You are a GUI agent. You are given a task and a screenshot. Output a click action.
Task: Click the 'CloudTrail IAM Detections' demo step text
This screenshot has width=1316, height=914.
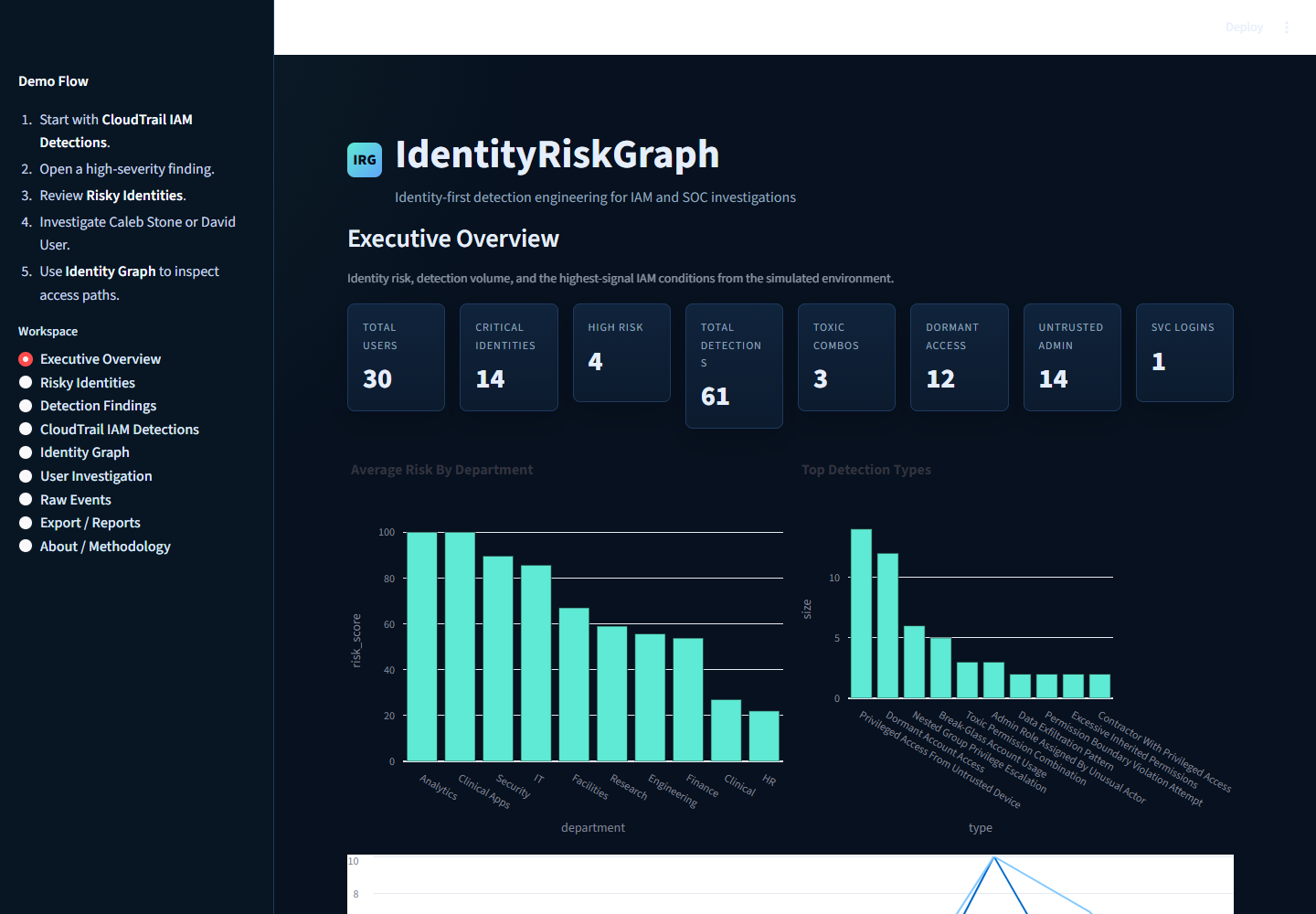tap(116, 131)
